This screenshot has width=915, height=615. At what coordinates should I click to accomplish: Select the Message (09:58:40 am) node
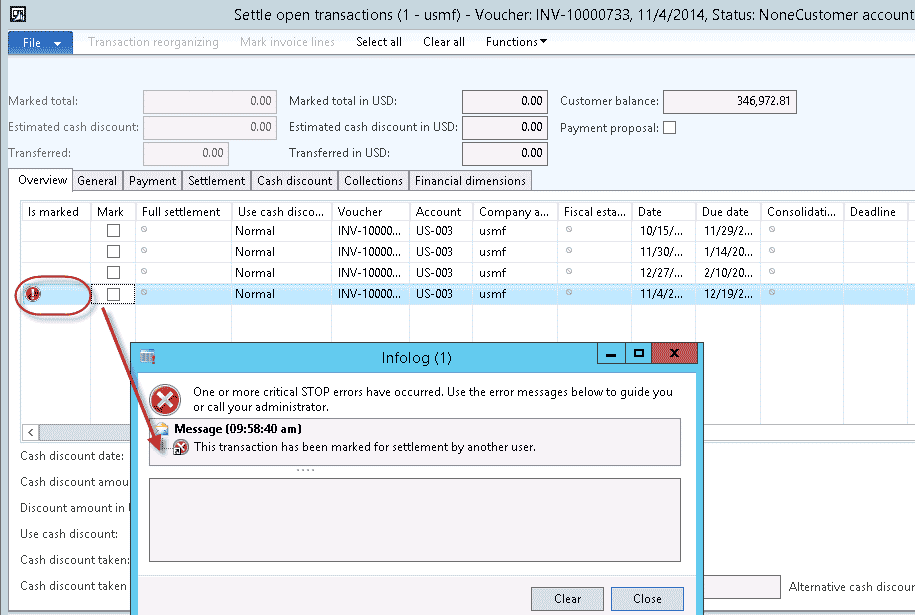[238, 429]
